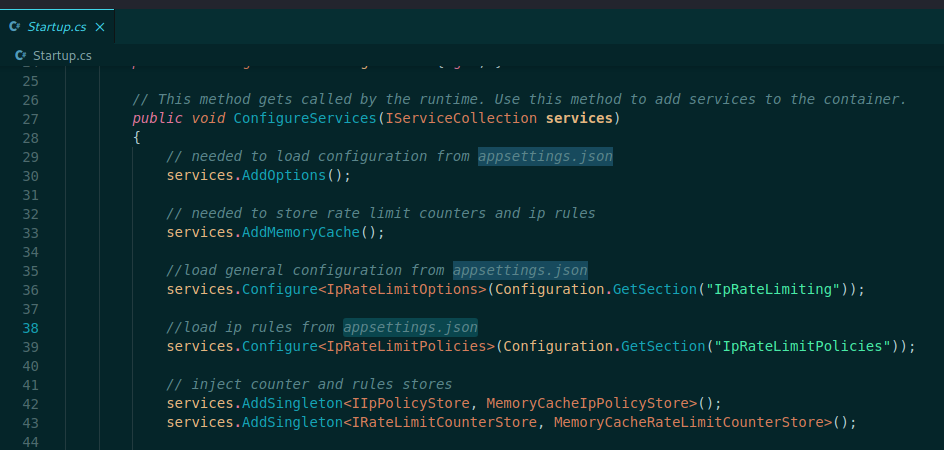Image resolution: width=944 pixels, height=450 pixels.
Task: Click highlighted appsettings.json on line 29
Action: 545,157
